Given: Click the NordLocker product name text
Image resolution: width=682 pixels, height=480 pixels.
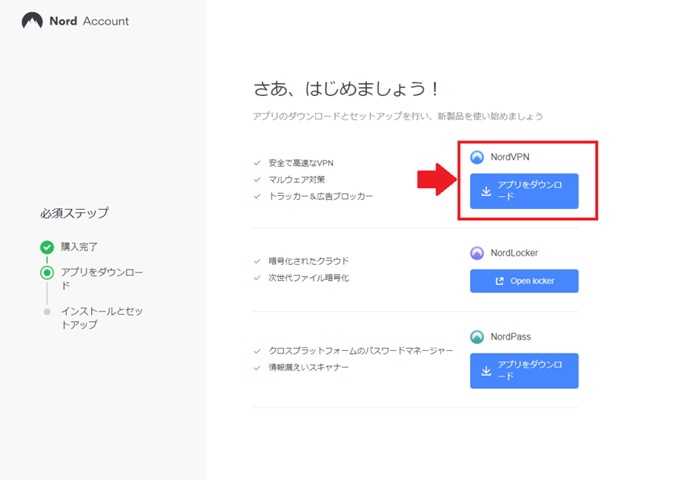Looking at the screenshot, I should 514,253.
